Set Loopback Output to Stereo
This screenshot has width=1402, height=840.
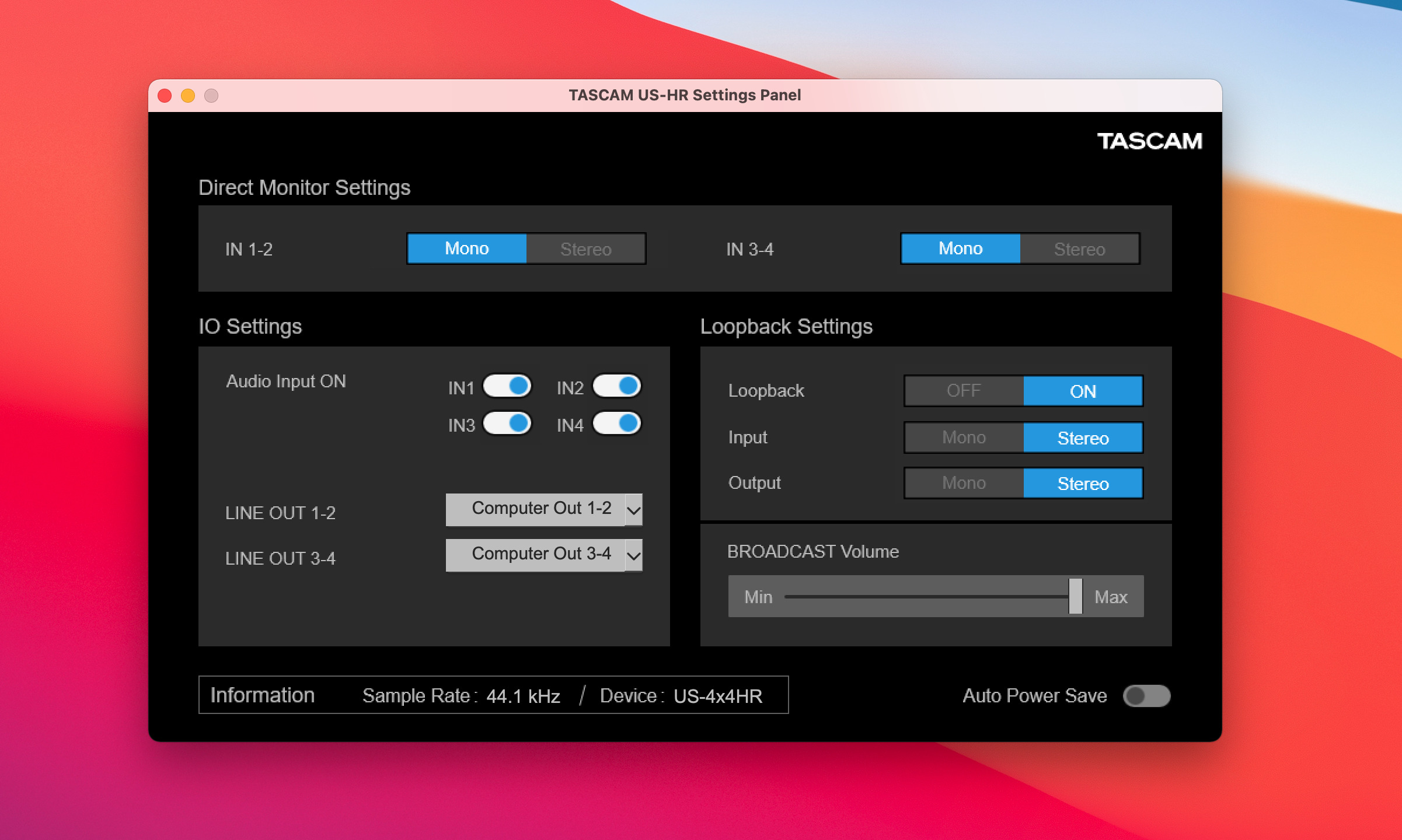[1083, 483]
